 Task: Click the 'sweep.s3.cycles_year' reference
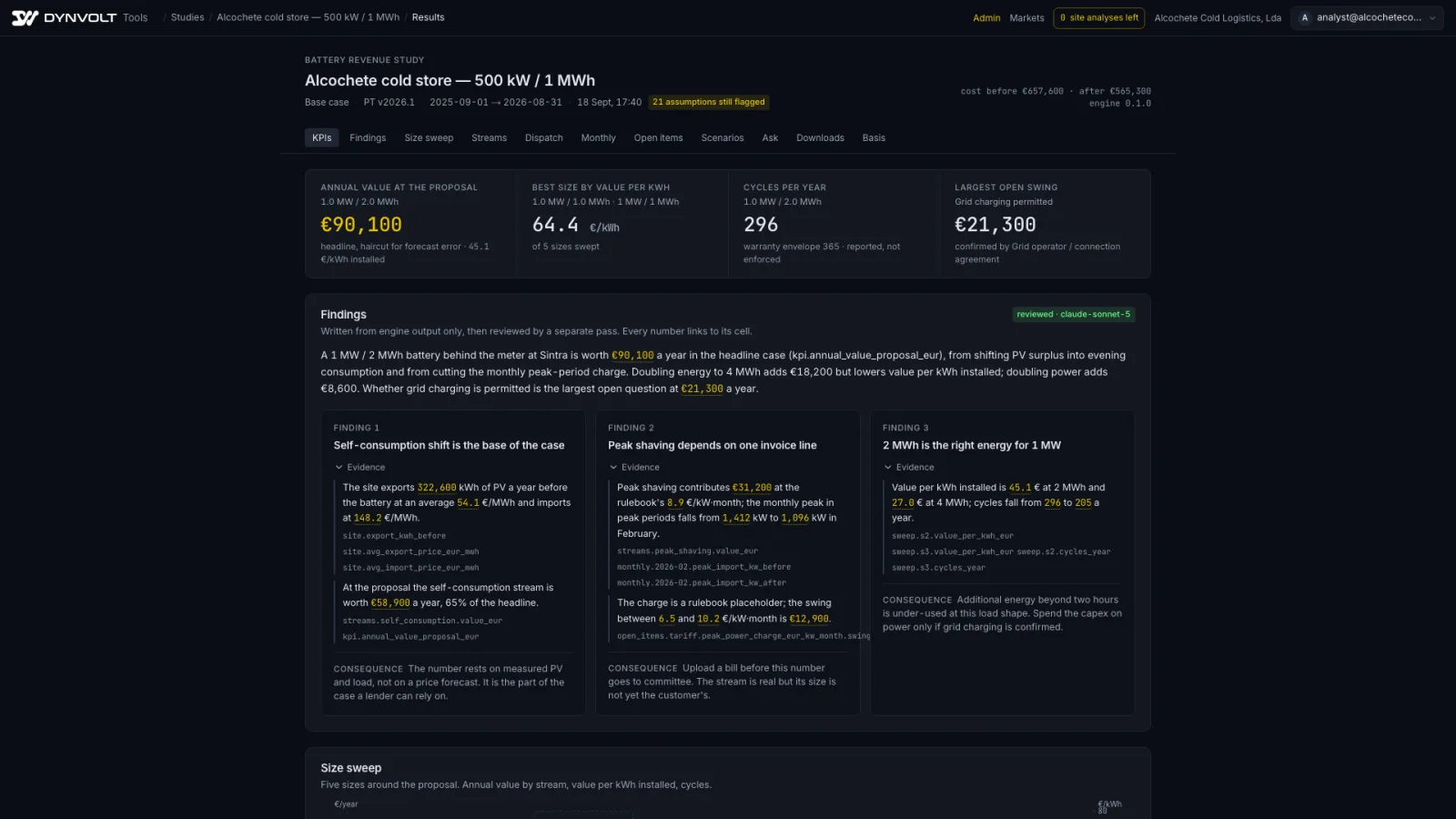pos(938,568)
